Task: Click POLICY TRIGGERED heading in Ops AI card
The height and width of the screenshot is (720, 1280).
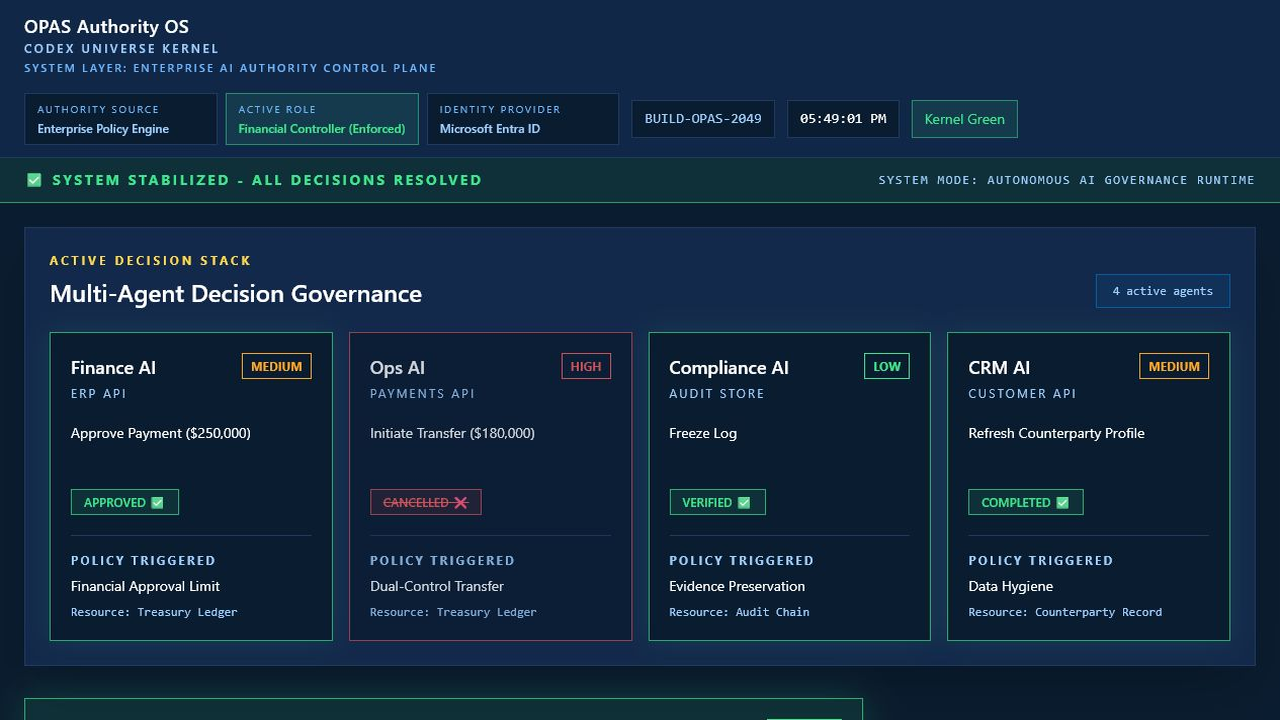Action: pos(442,561)
